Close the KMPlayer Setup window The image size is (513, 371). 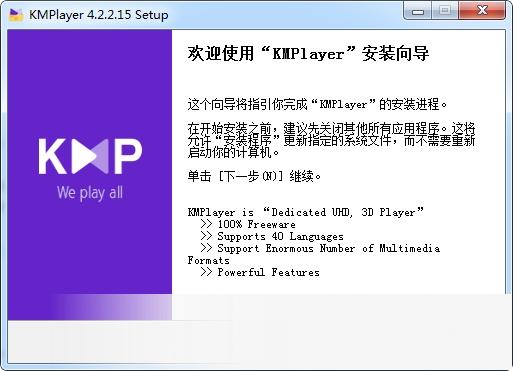(x=482, y=11)
